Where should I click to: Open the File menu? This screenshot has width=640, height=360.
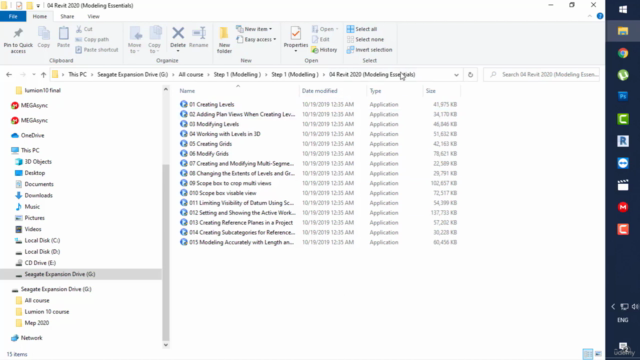[x=13, y=16]
